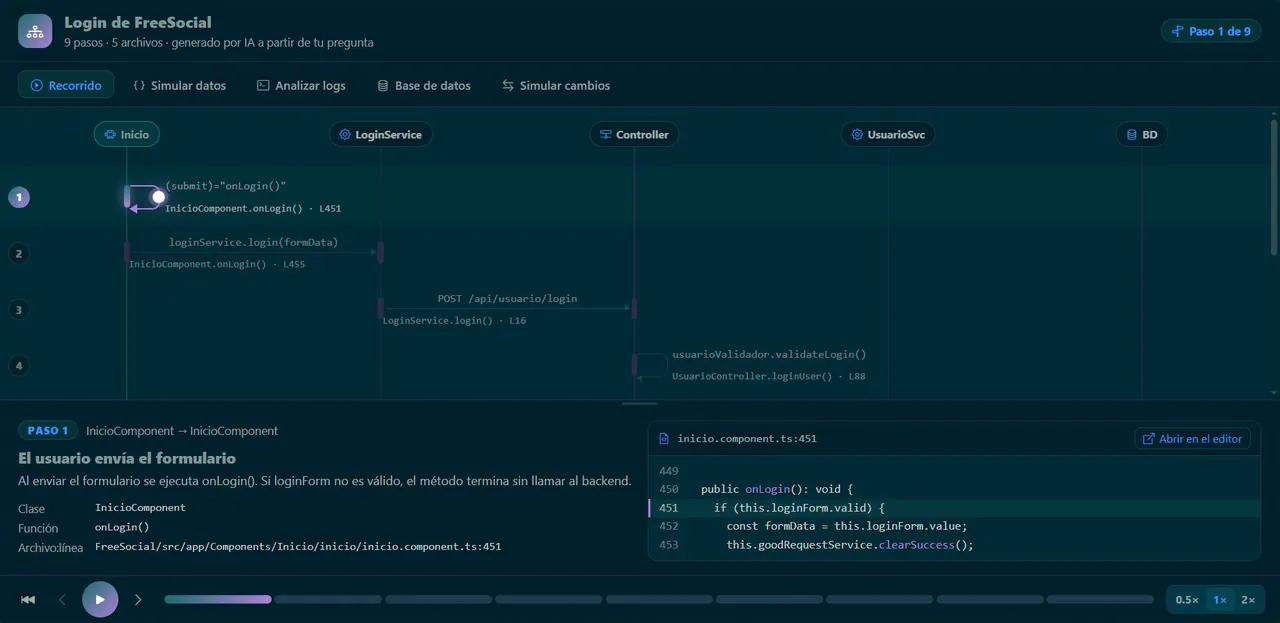
Task: Select the UsuarioSvc lifeline header
Action: click(x=888, y=134)
